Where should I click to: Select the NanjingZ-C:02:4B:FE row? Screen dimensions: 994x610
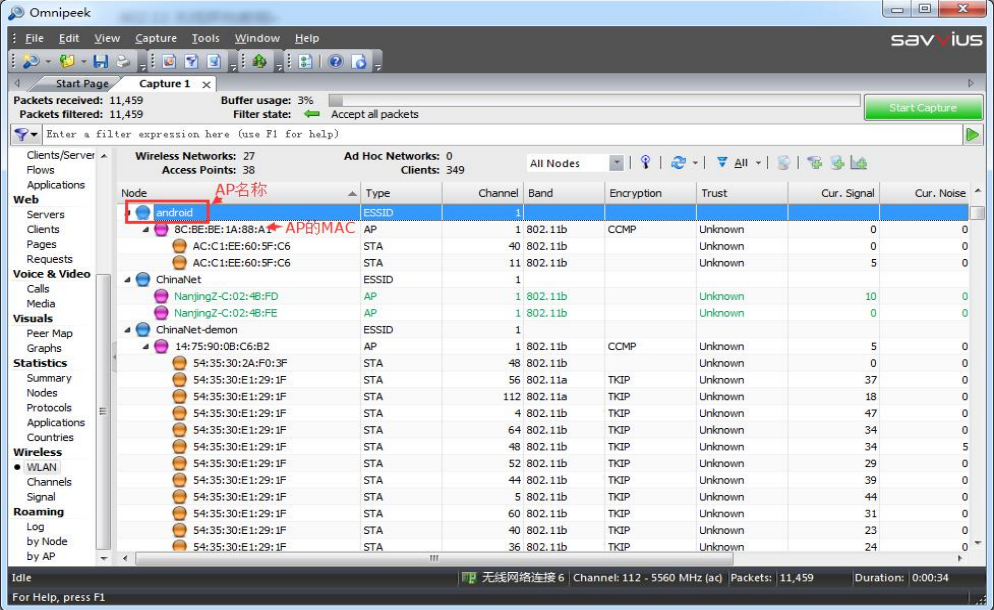pyautogui.click(x=543, y=313)
